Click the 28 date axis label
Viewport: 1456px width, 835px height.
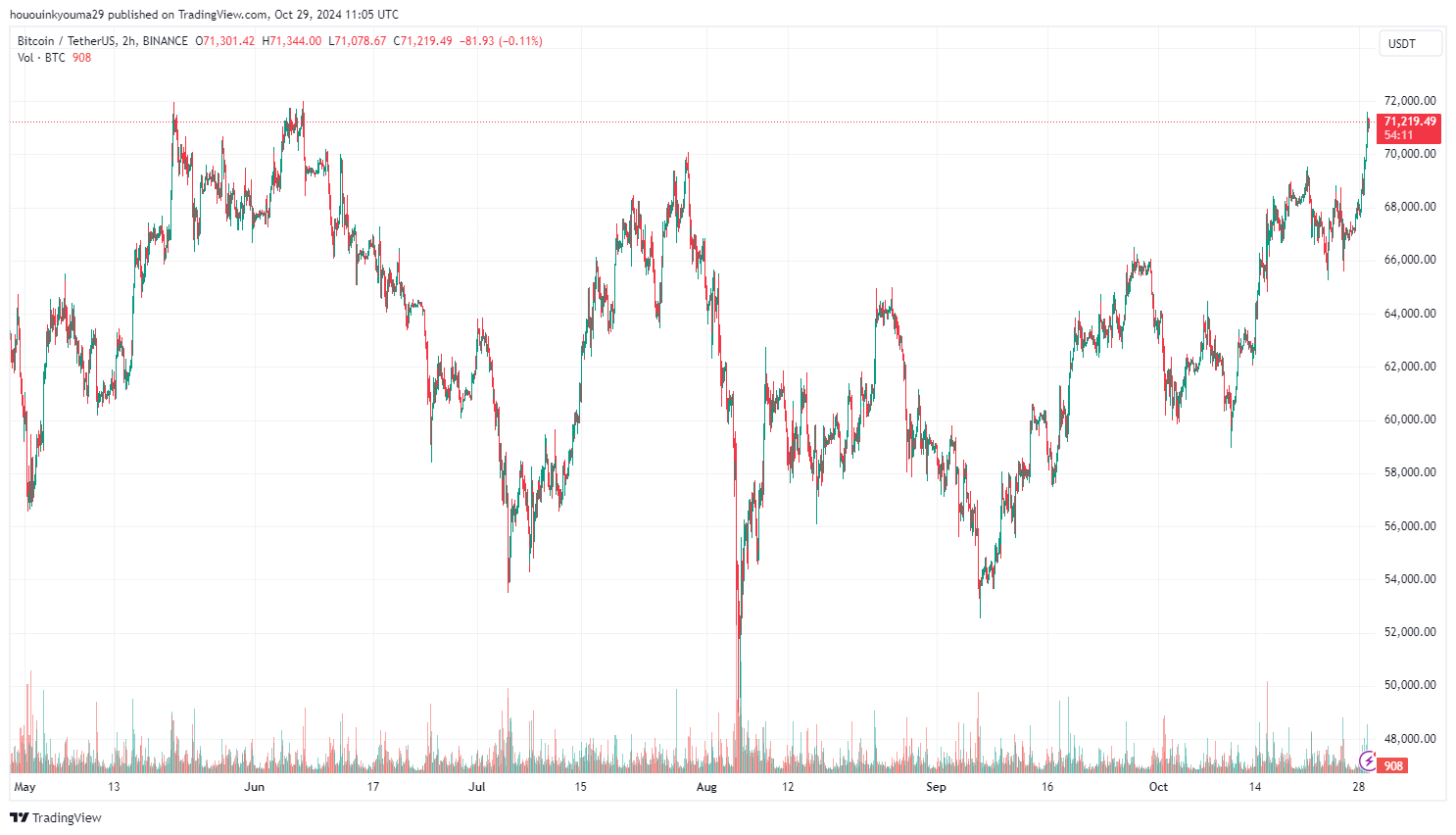coord(1359,787)
